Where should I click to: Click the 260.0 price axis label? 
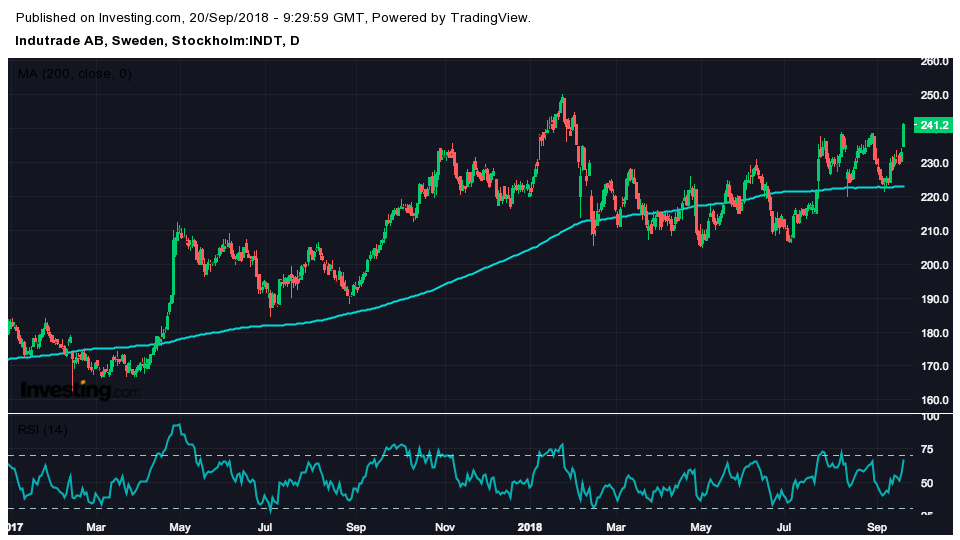coord(934,62)
